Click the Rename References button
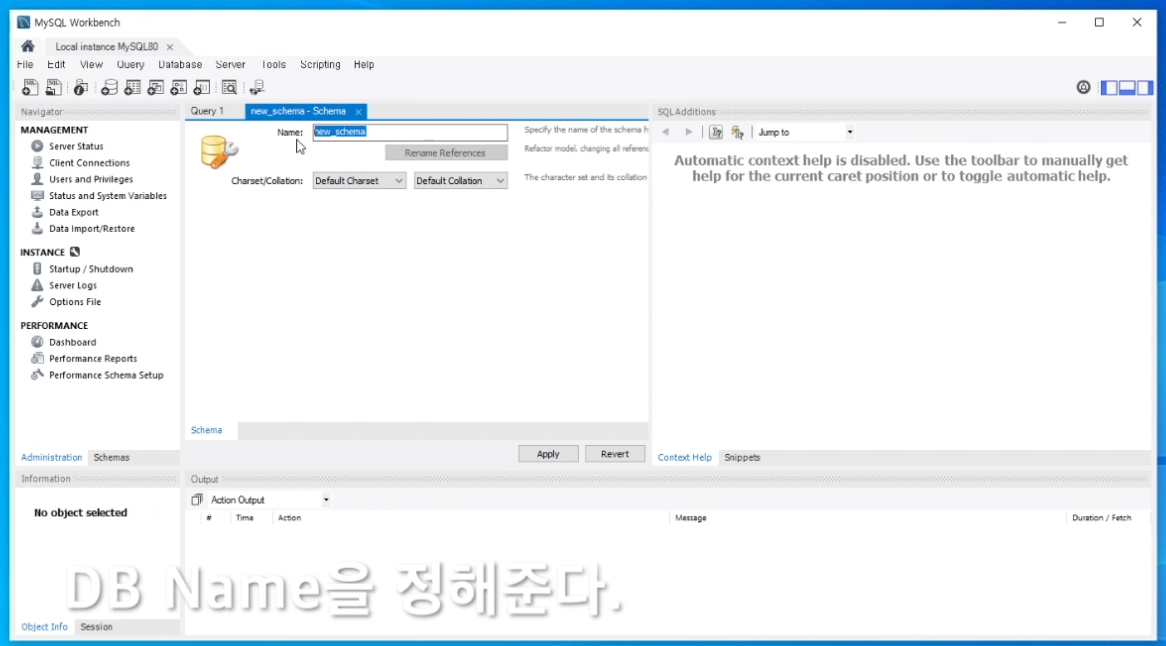This screenshot has height=646, width=1166. tap(446, 152)
